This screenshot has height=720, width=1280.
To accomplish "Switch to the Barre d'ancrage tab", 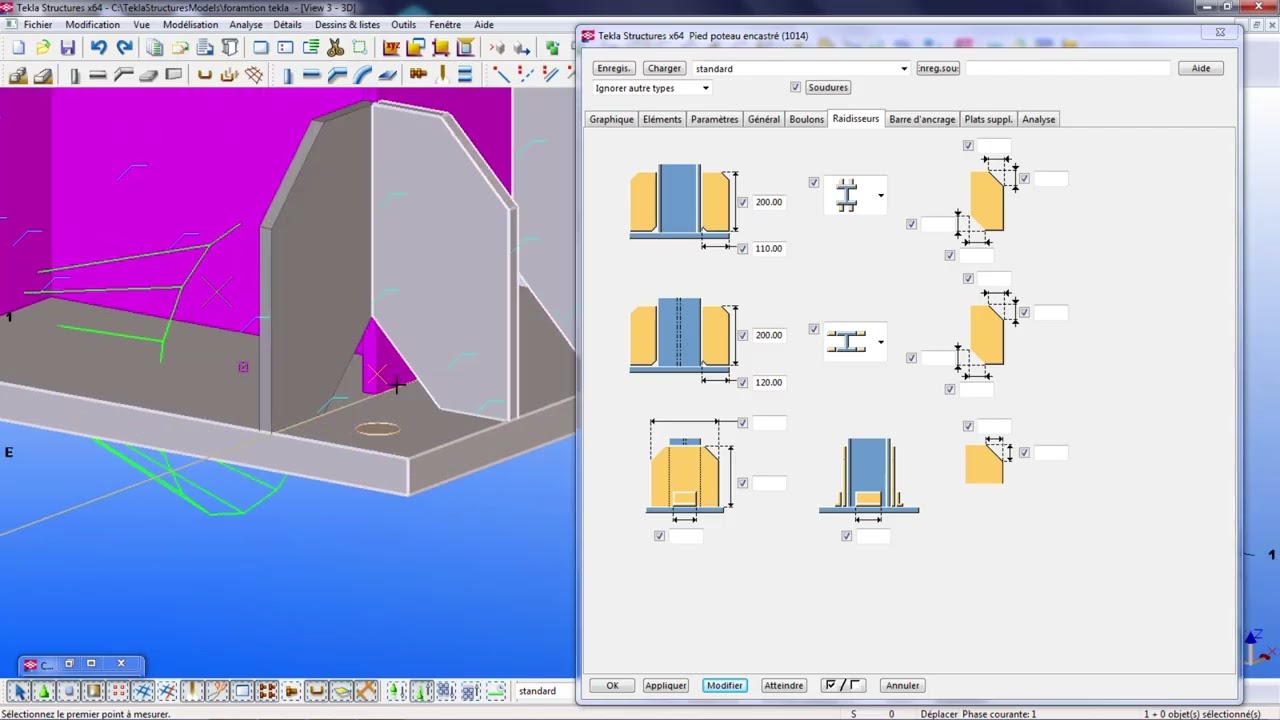I will point(922,119).
